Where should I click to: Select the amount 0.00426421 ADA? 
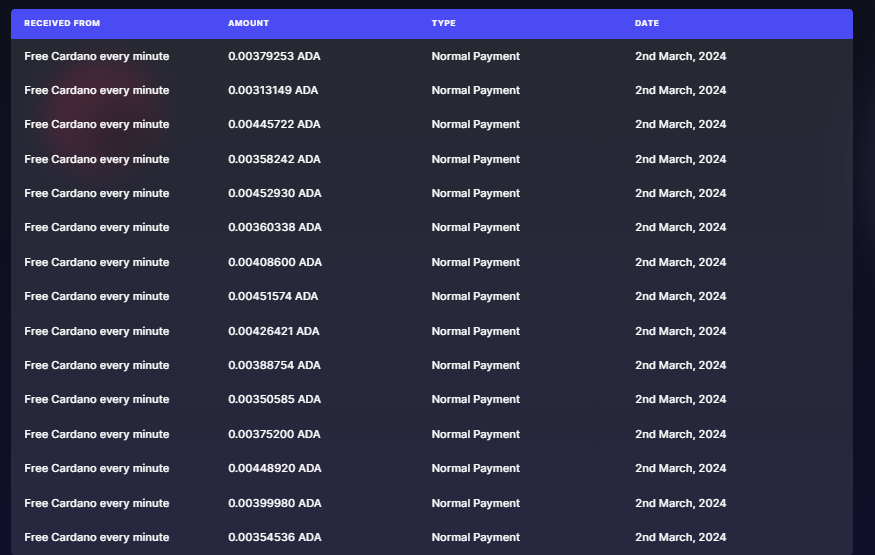[x=273, y=332]
